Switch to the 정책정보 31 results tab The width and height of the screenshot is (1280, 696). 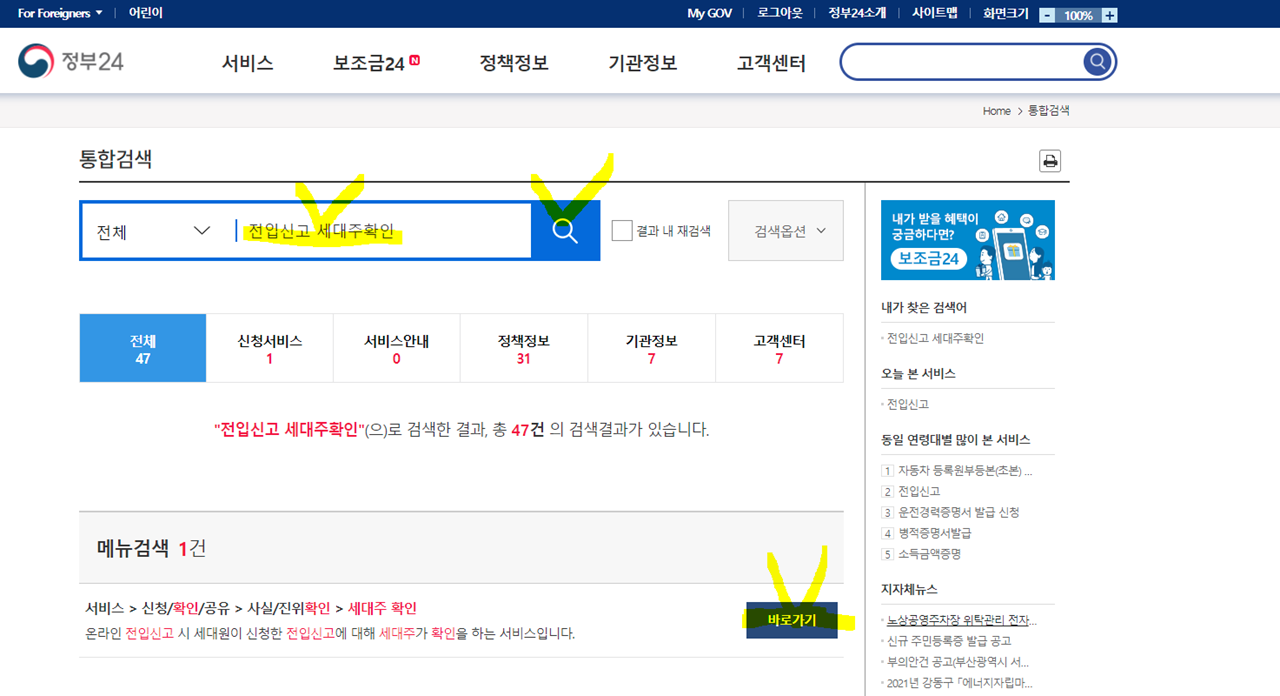coord(523,347)
